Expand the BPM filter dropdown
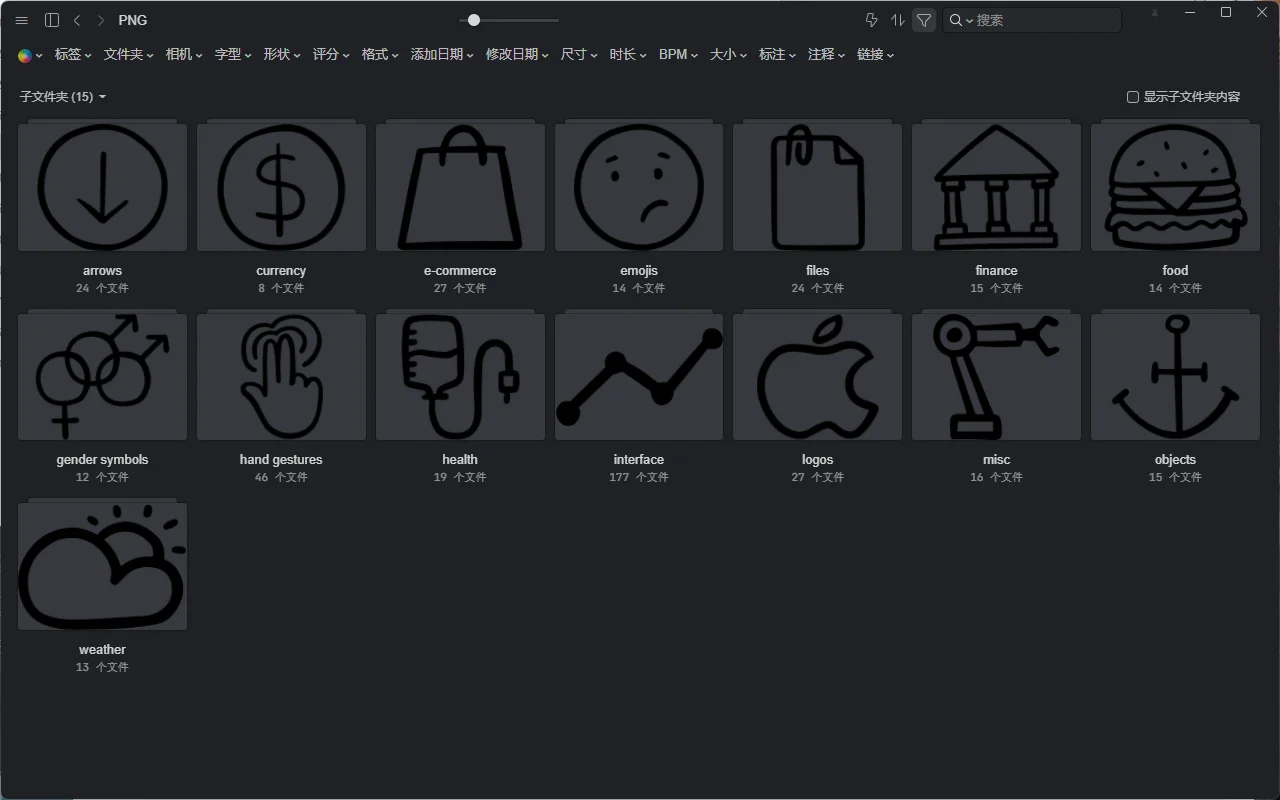1280x800 pixels. coord(678,55)
